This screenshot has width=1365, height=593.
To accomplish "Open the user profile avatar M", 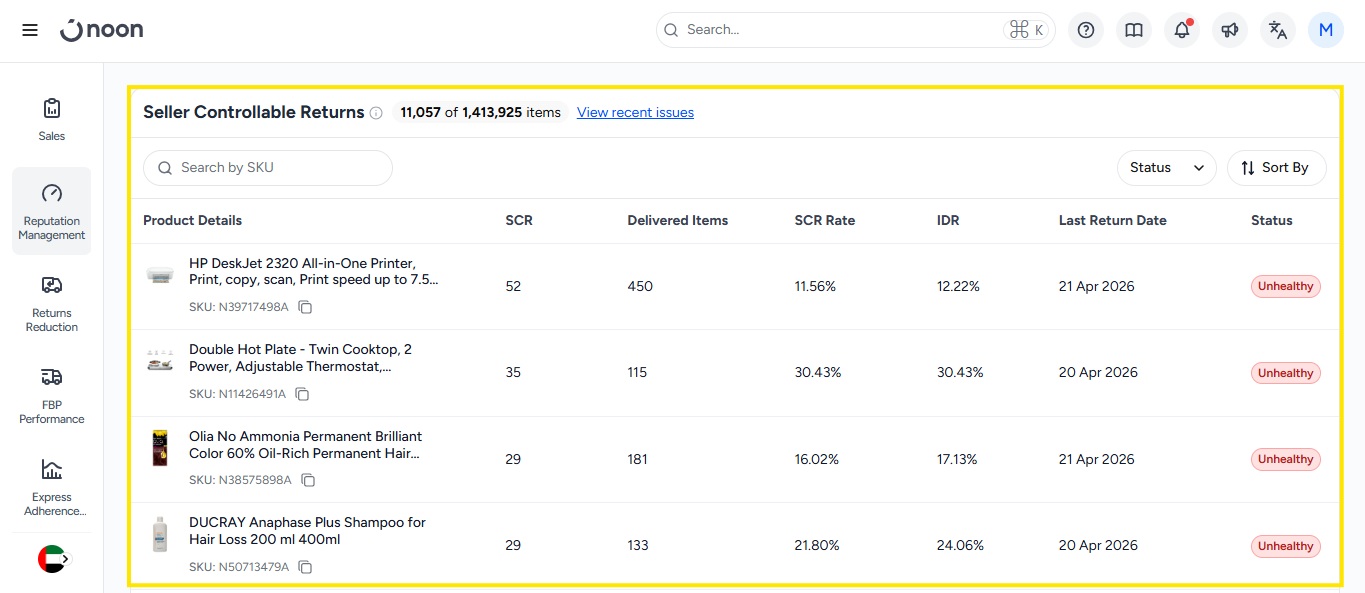I will point(1326,30).
